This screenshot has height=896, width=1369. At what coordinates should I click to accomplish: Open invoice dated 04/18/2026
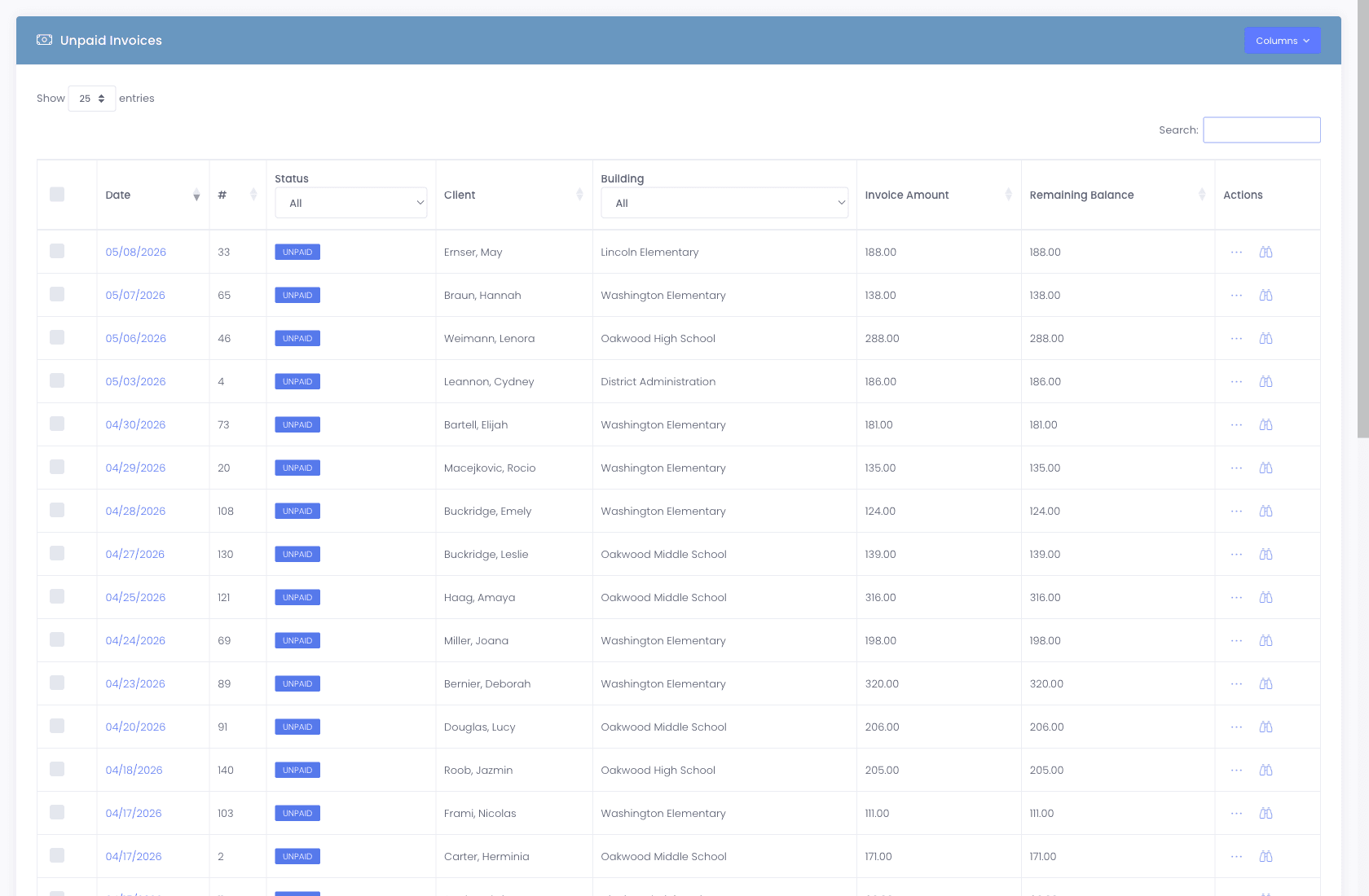coord(134,771)
